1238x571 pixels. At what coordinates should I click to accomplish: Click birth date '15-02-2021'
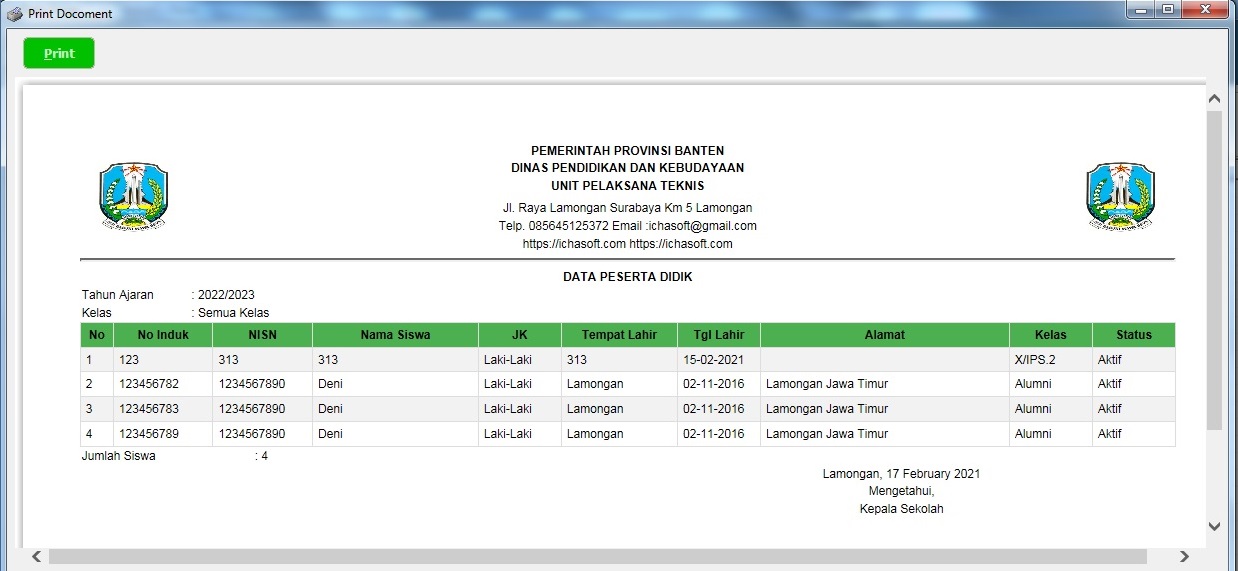click(x=714, y=359)
